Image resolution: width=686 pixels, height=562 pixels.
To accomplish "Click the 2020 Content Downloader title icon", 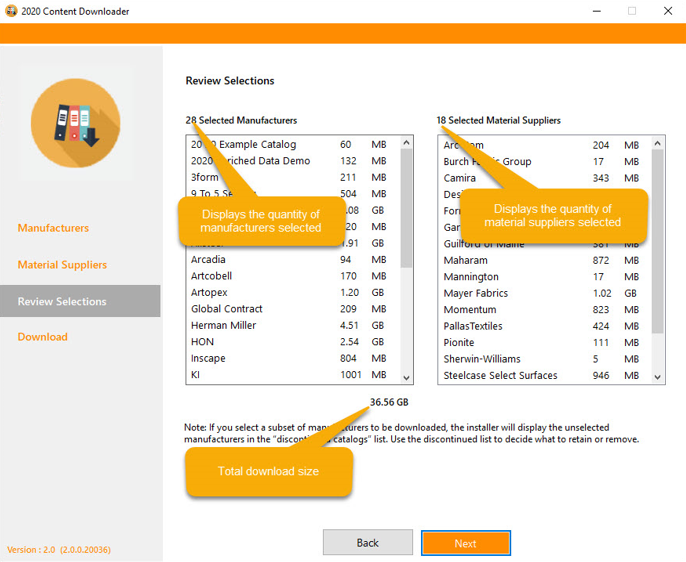I will 11,11.
